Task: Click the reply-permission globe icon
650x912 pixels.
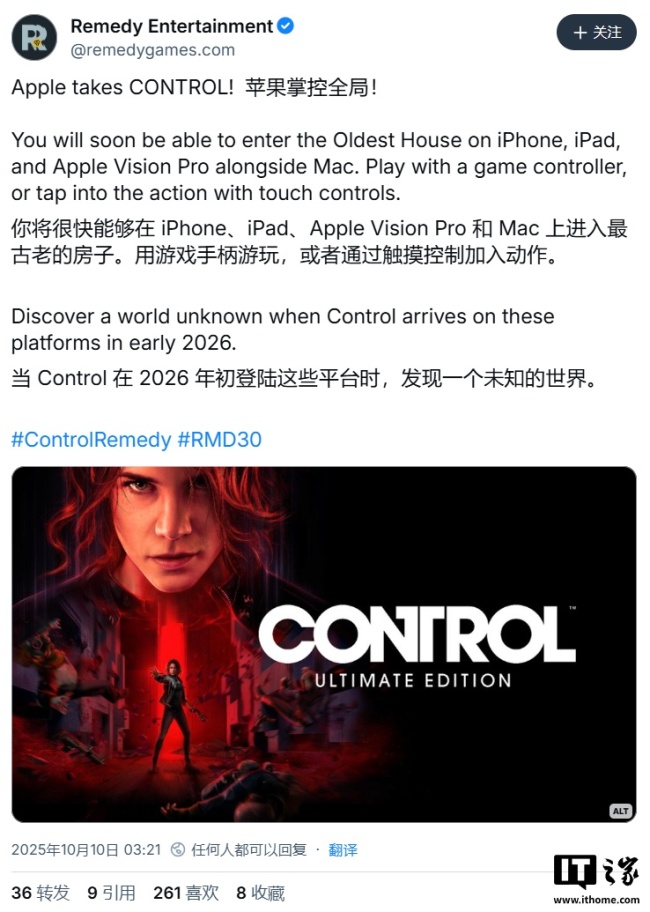Action: click(x=177, y=850)
